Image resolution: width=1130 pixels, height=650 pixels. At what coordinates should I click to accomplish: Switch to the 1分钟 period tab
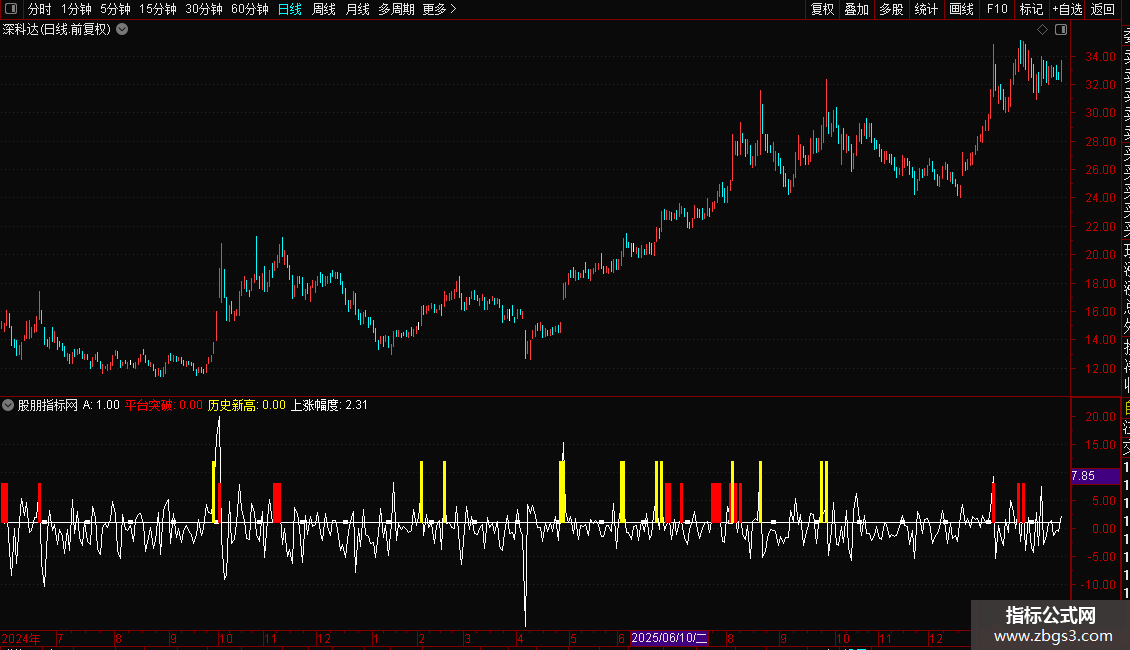(x=76, y=9)
